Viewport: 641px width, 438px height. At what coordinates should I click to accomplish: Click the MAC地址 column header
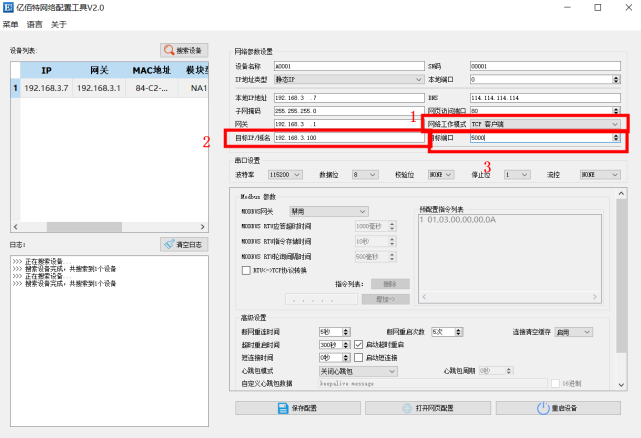tap(151, 70)
